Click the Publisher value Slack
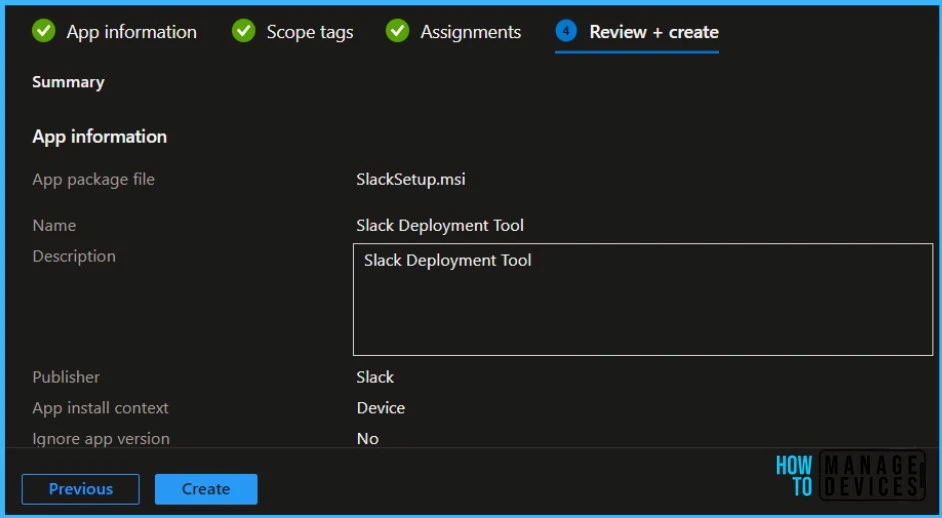The height and width of the screenshot is (518, 942). pyautogui.click(x=375, y=377)
